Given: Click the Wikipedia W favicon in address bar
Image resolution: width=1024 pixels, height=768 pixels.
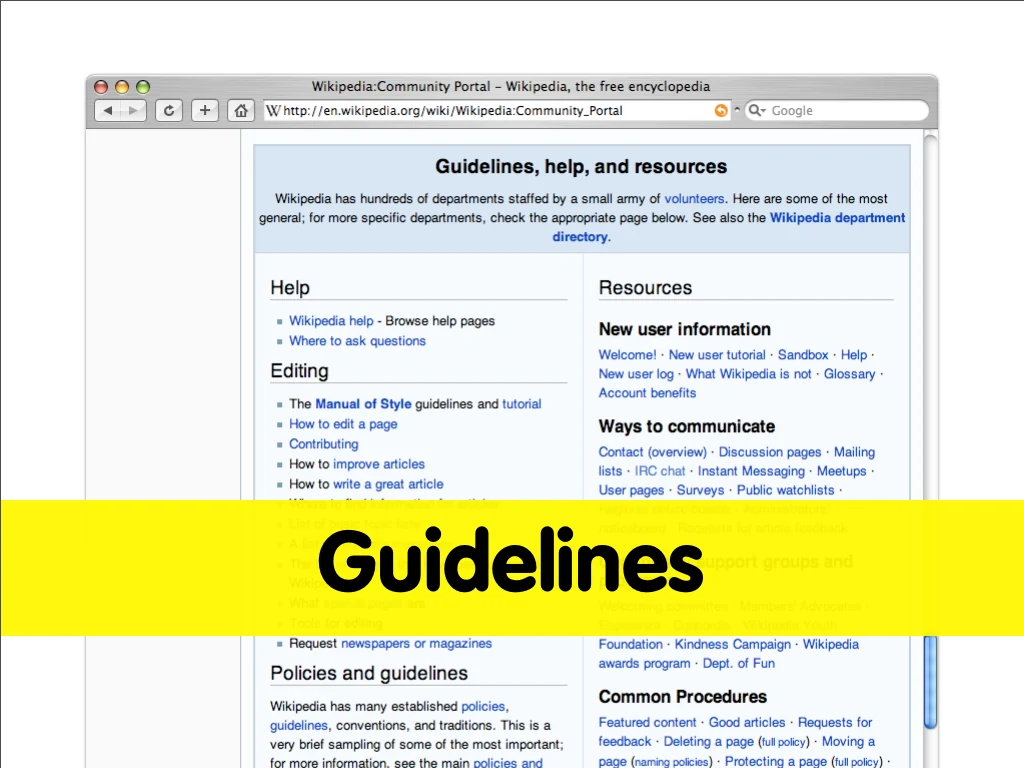Looking at the screenshot, I should [274, 110].
